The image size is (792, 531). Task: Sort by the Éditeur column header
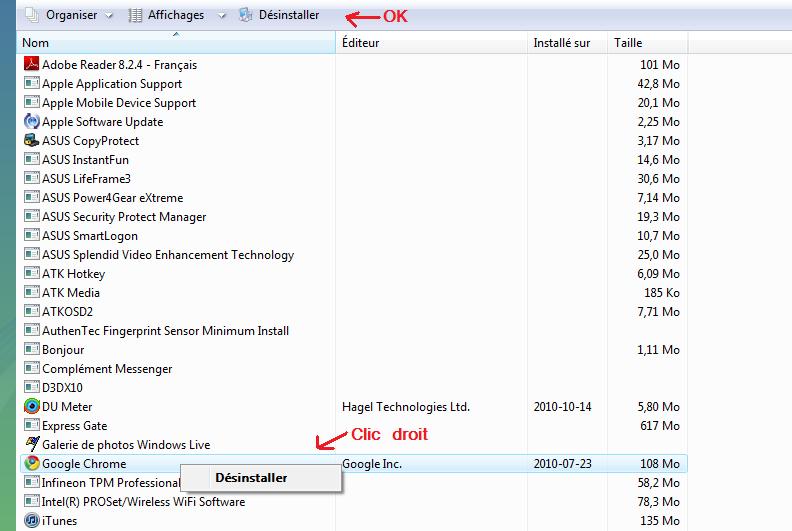tap(431, 42)
